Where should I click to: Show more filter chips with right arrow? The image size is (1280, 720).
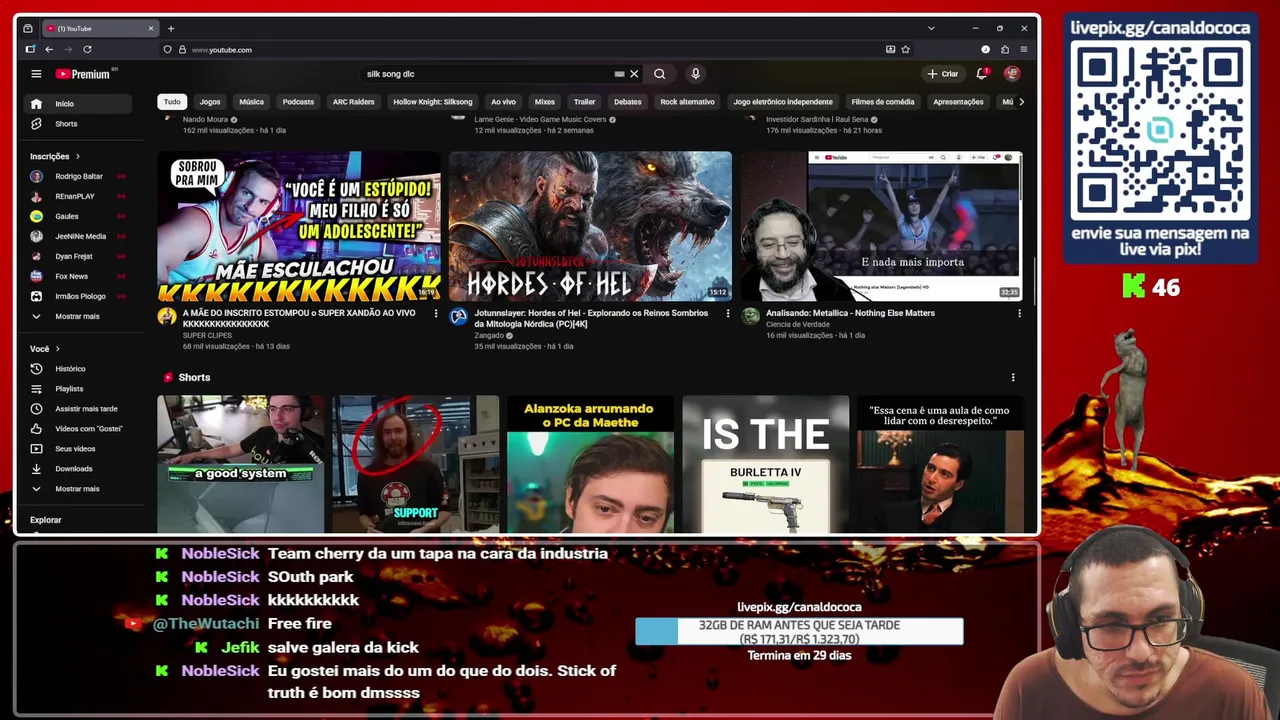click(1020, 102)
